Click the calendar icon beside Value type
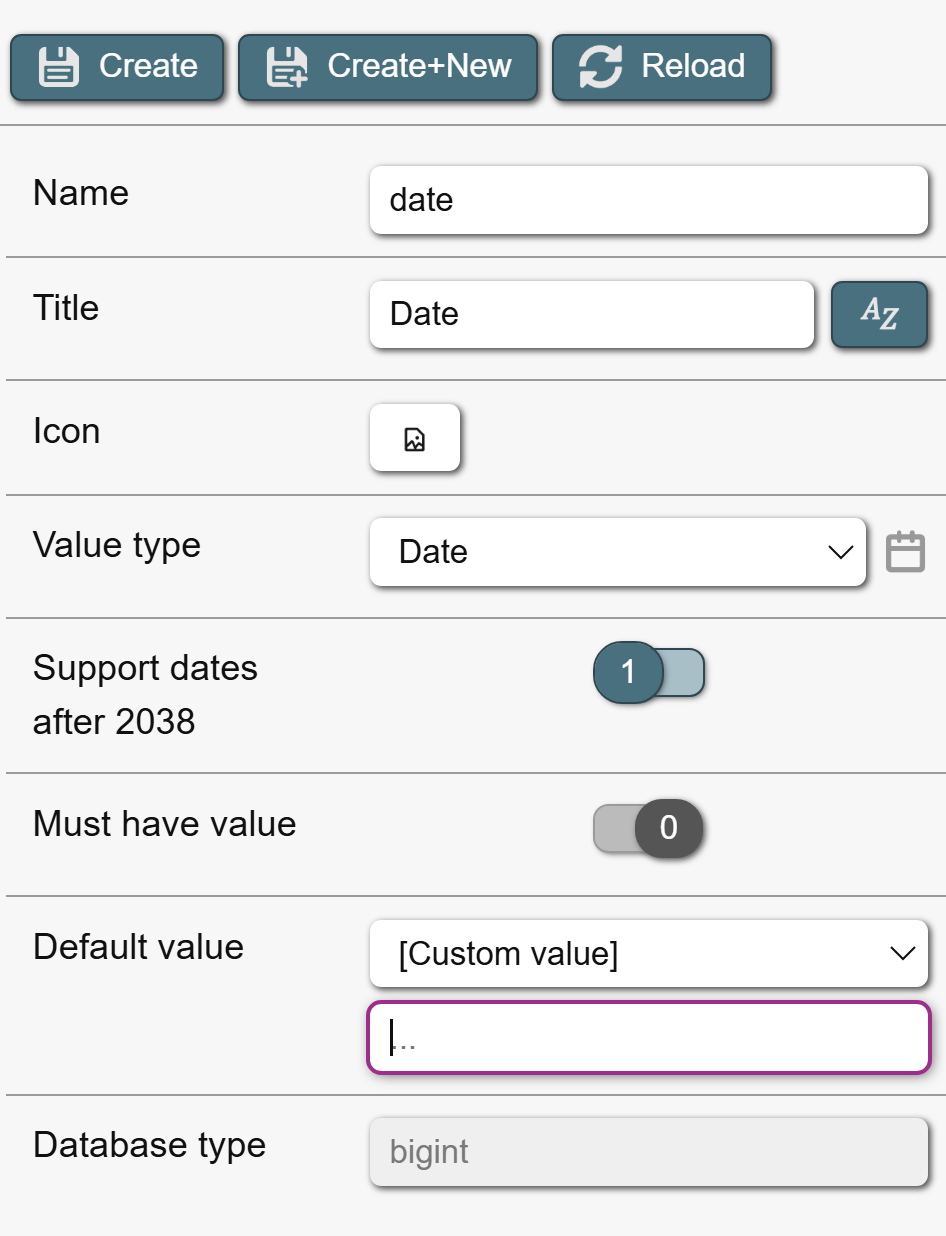Image resolution: width=946 pixels, height=1236 pixels. coord(906,552)
